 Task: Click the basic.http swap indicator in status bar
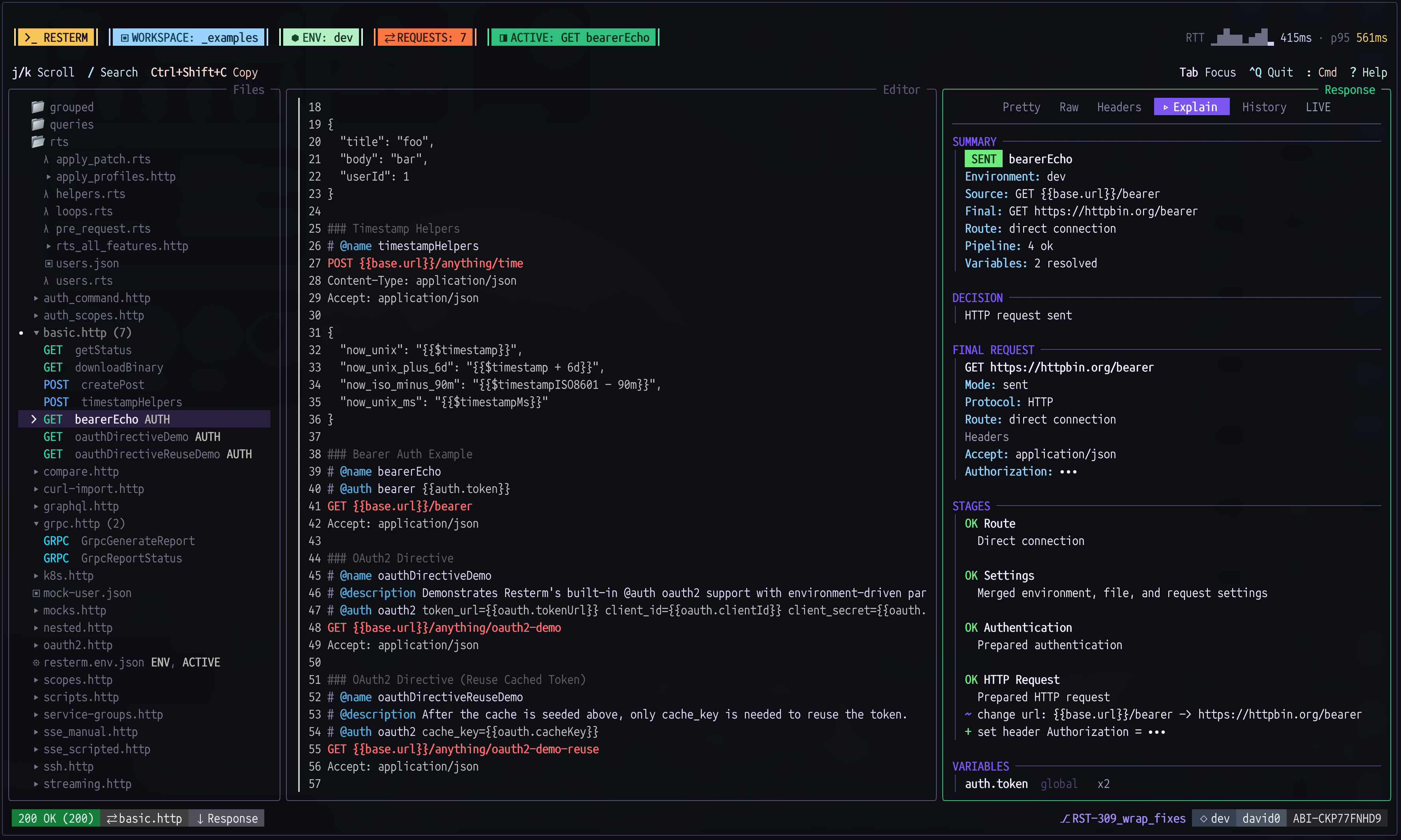(x=145, y=818)
